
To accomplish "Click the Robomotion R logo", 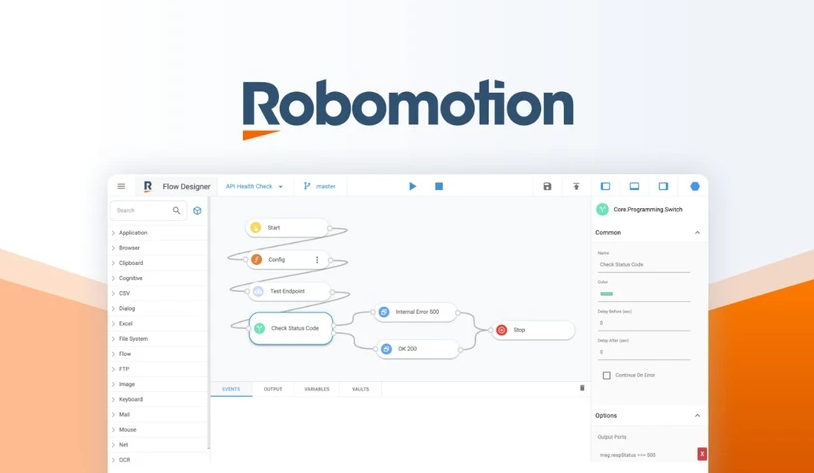I will pos(148,186).
